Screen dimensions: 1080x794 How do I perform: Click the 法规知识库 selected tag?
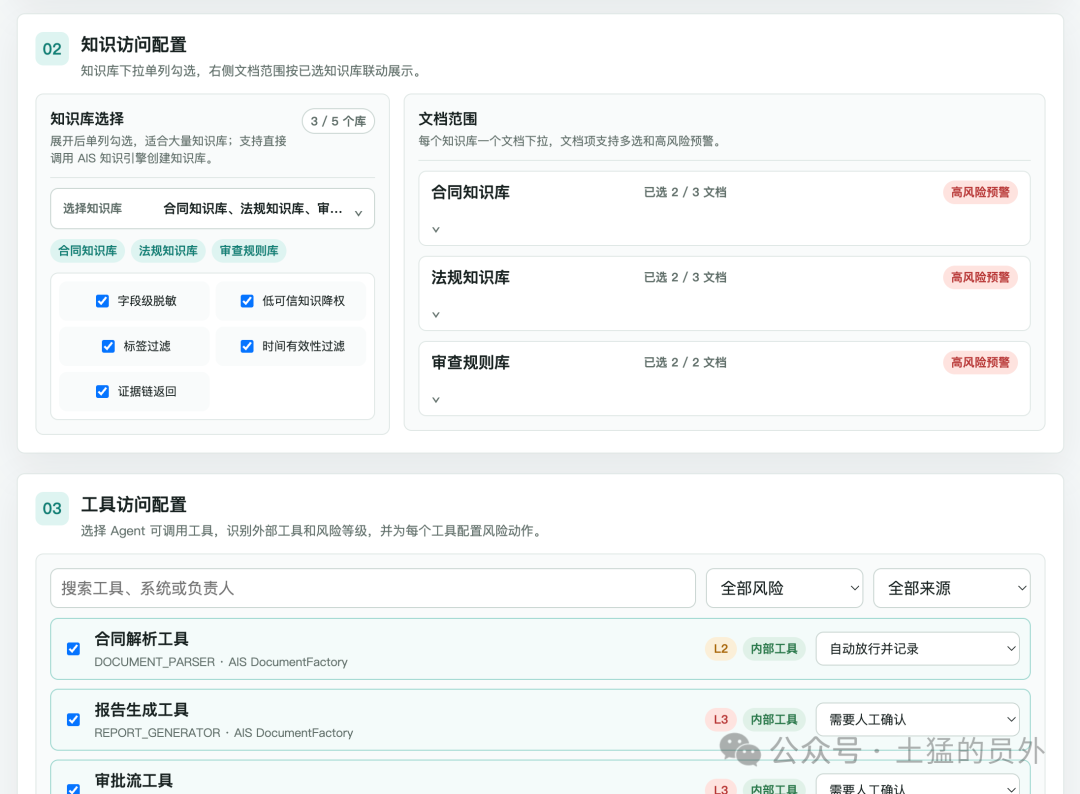168,251
